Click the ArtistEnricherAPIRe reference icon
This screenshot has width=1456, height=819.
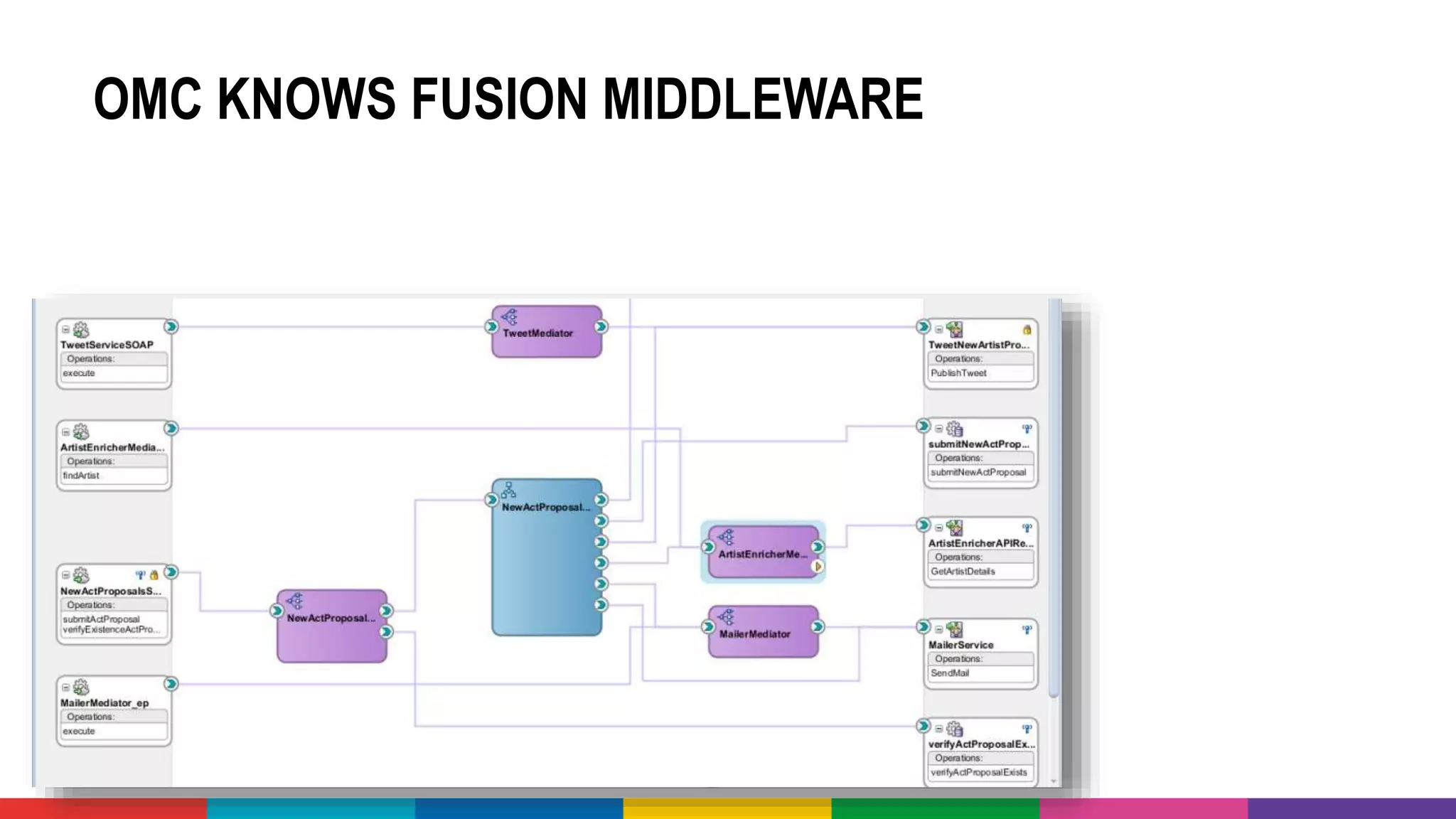[x=955, y=528]
